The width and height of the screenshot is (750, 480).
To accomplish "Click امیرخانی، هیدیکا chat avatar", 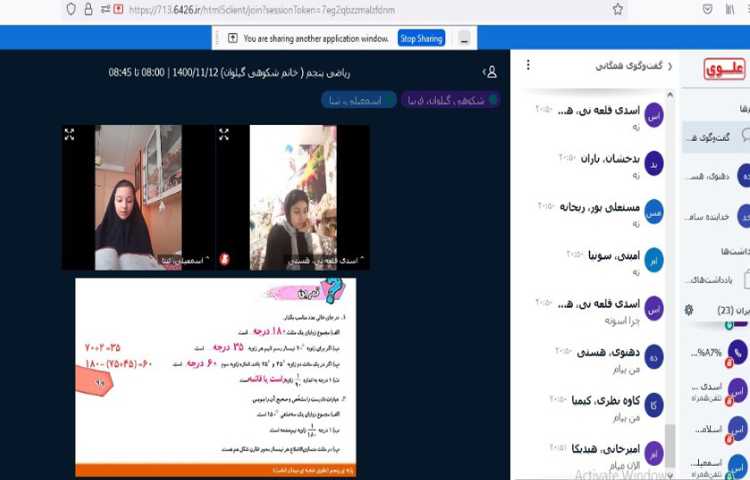I will (653, 453).
